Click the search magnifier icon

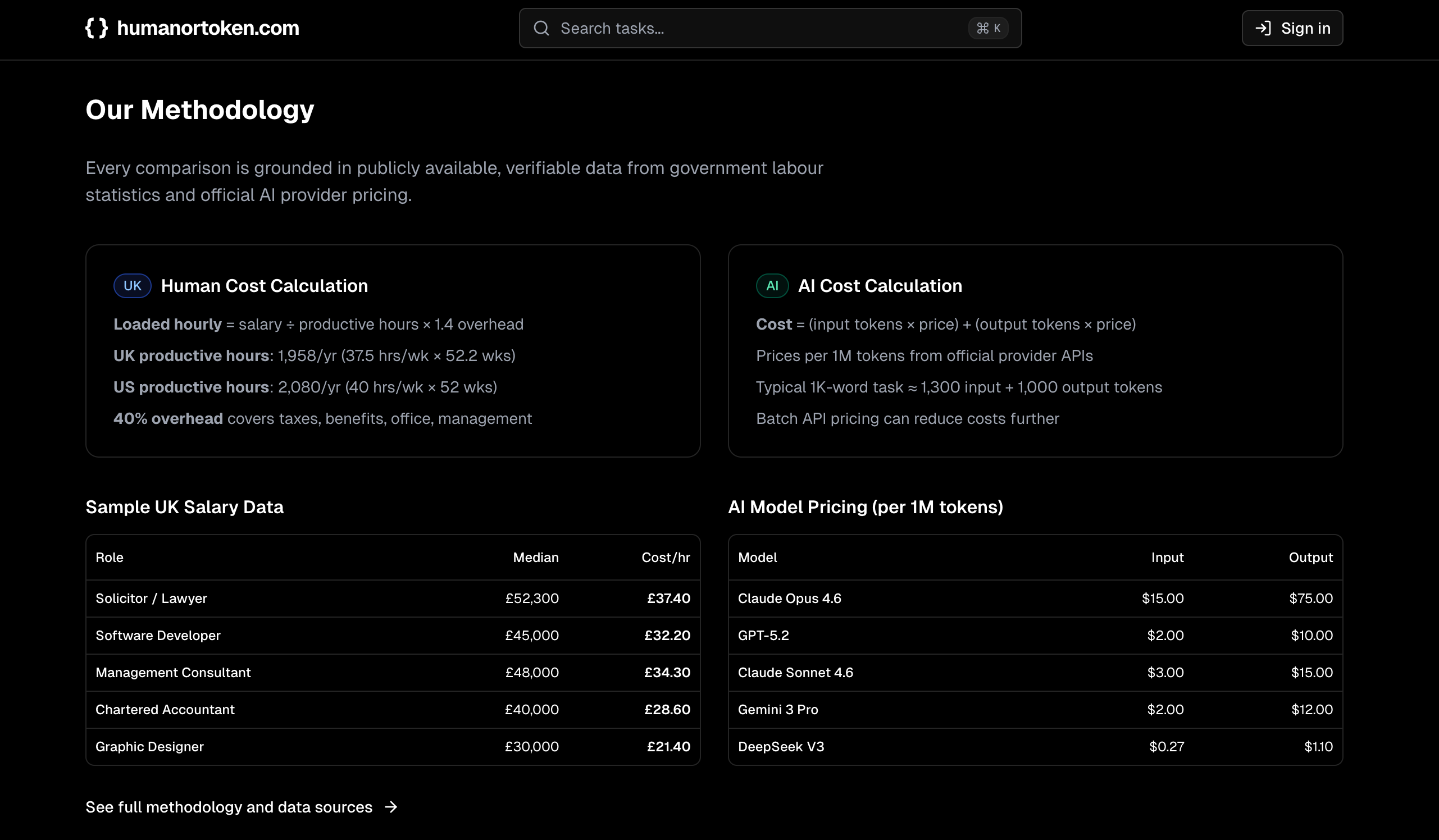click(x=541, y=28)
